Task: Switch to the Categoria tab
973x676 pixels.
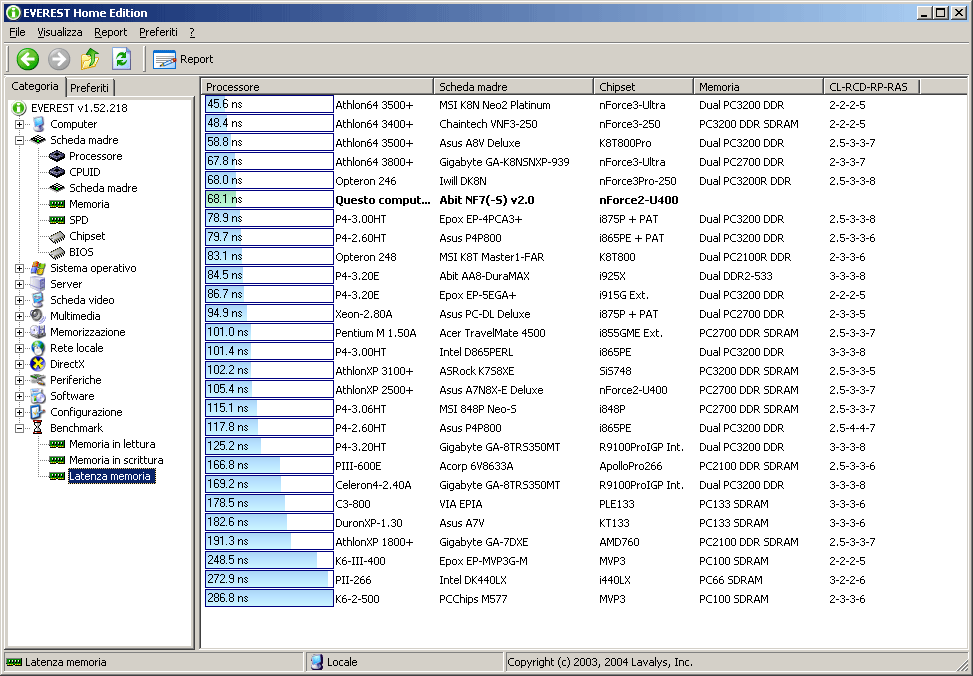Action: tap(35, 86)
